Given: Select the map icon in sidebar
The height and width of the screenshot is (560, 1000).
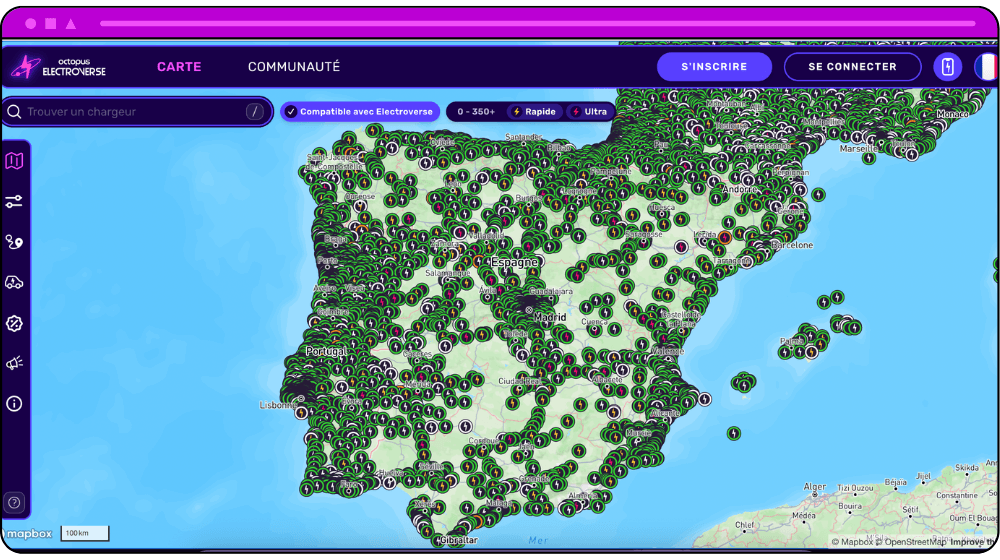Looking at the screenshot, I should [14, 161].
